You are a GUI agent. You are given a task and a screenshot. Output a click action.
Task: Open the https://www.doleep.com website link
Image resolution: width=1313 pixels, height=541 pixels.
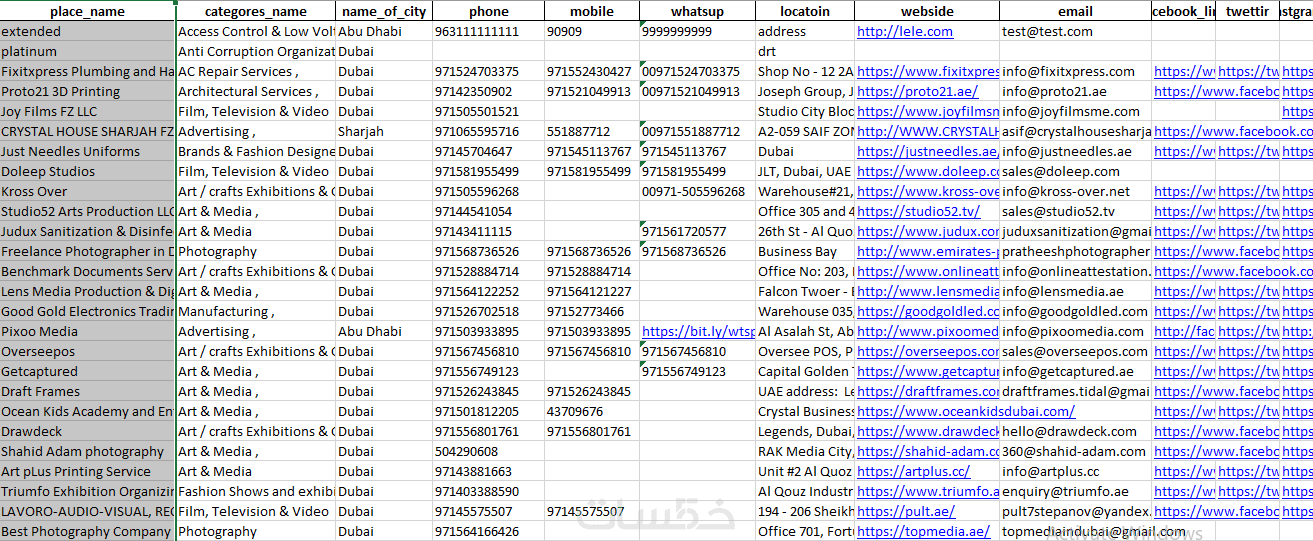click(x=927, y=171)
